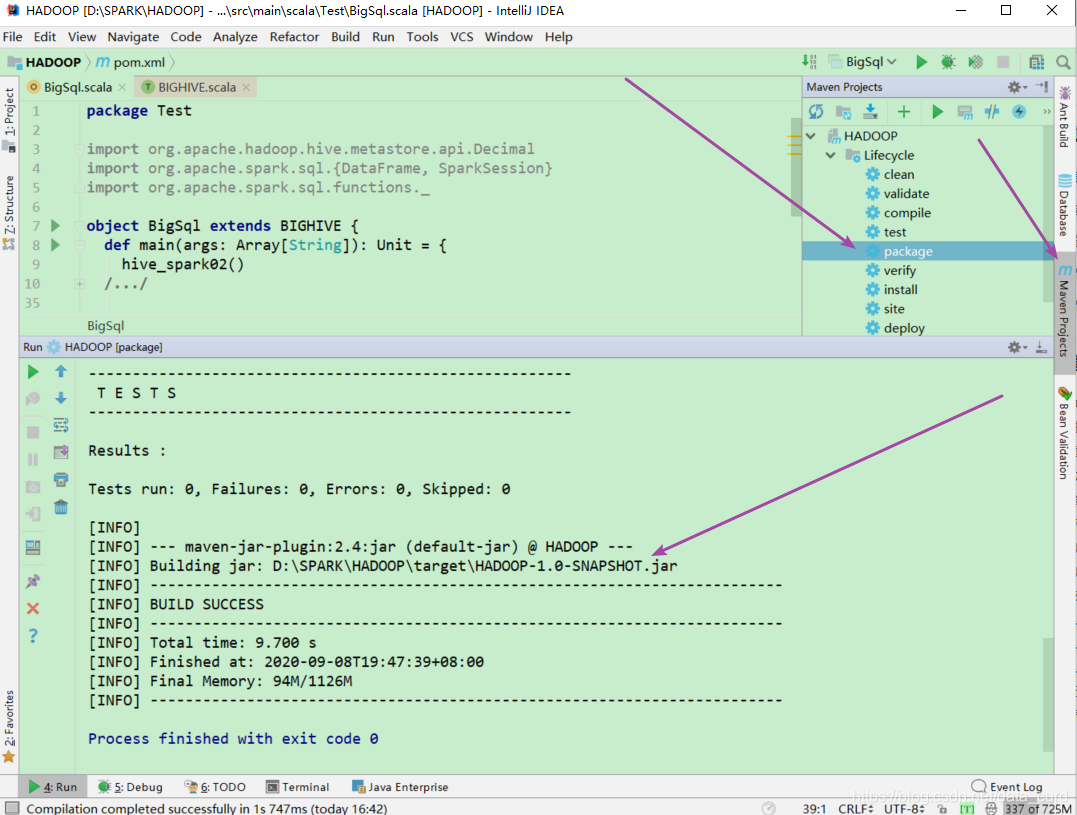Change CRLF line separator in status bar
The width and height of the screenshot is (1077, 815).
855,809
